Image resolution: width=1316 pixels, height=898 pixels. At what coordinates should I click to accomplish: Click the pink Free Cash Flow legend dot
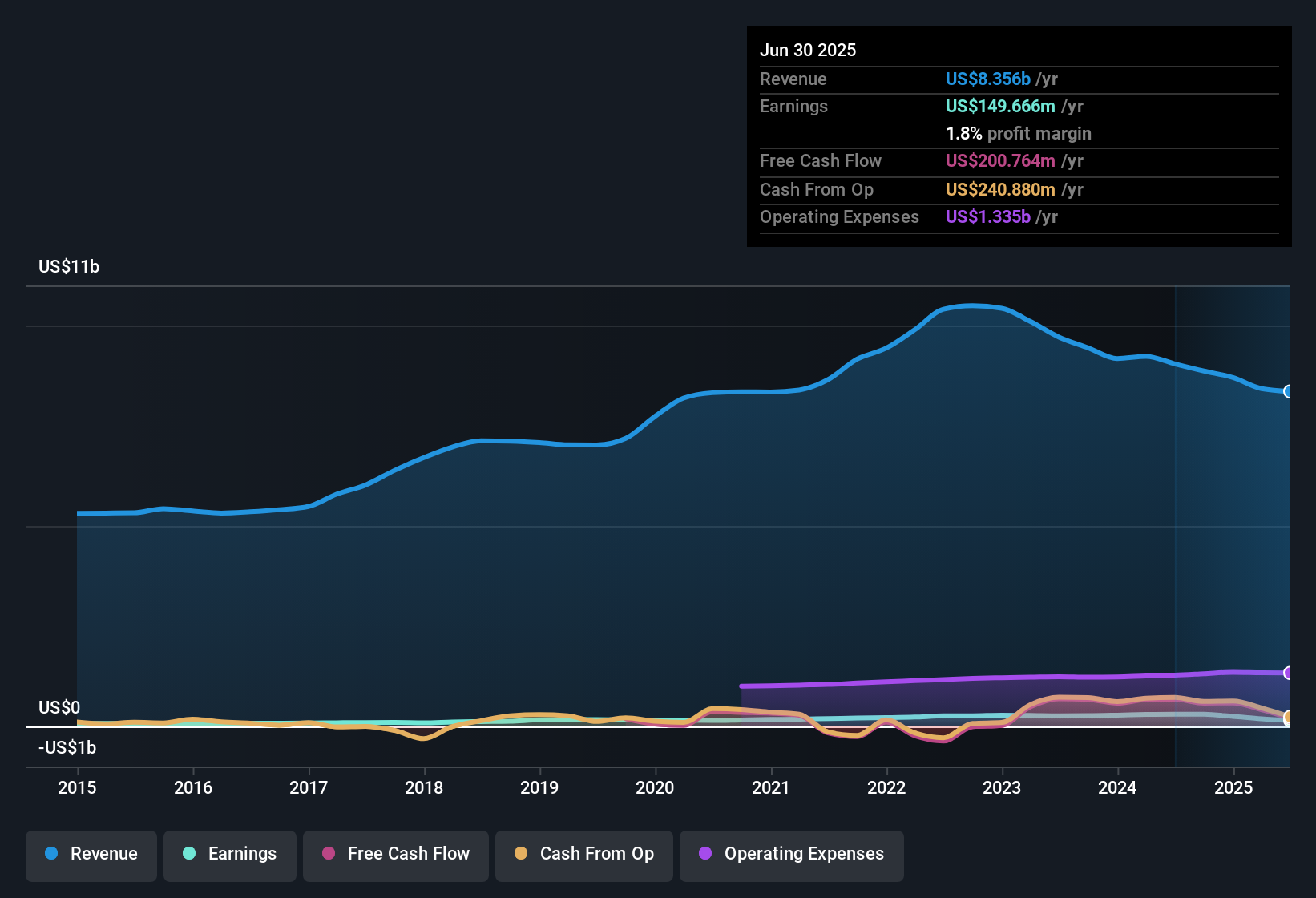327,855
